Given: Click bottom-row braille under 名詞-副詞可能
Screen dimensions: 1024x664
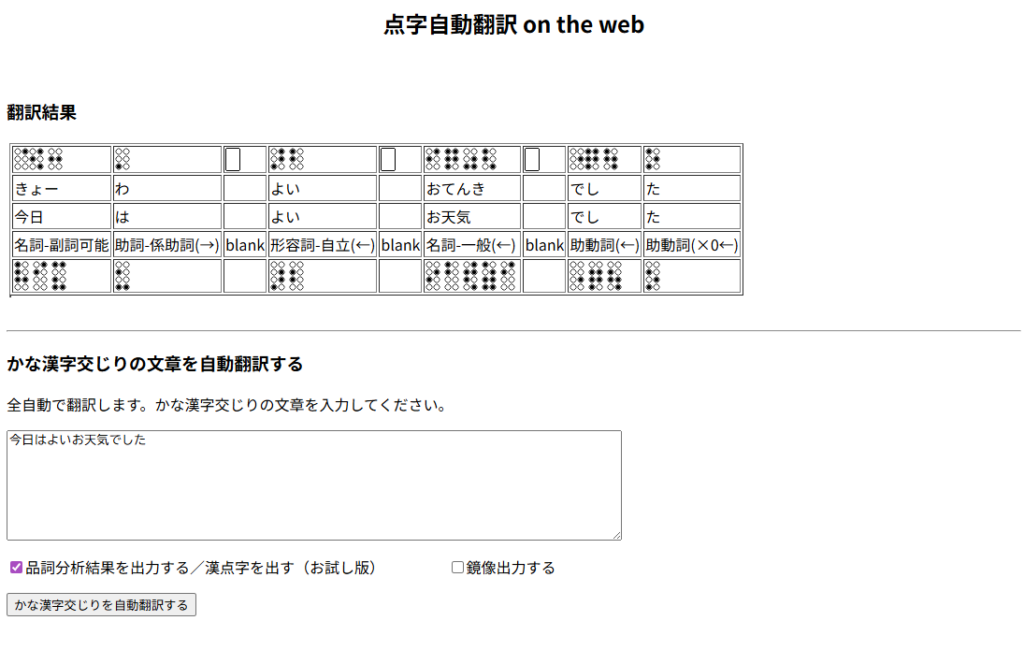Looking at the screenshot, I should tap(41, 276).
